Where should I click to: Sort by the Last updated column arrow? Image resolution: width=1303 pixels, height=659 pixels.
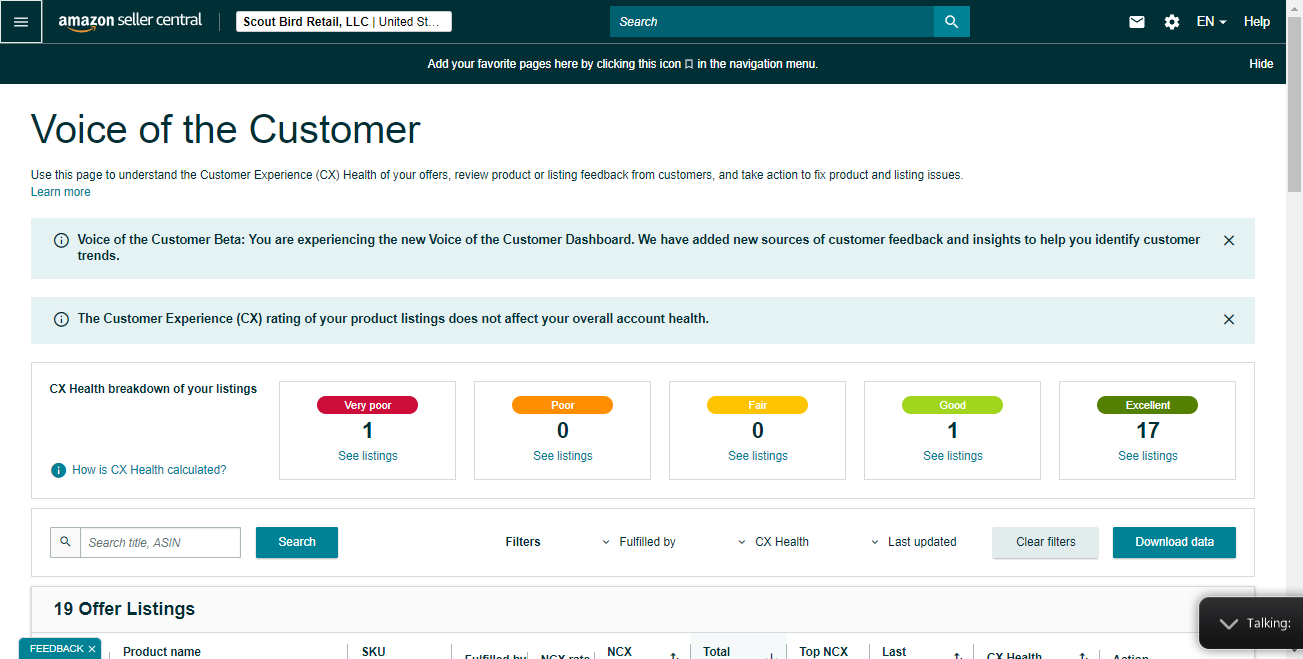957,656
